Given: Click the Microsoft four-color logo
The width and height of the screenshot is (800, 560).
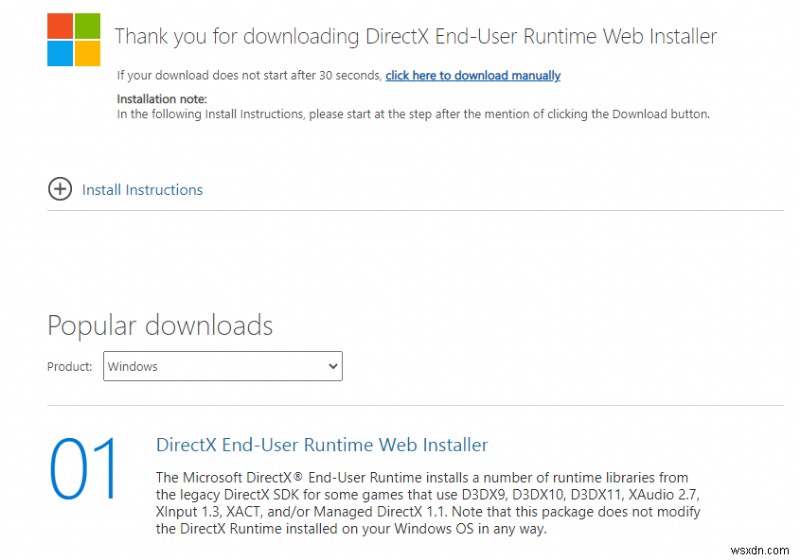Looking at the screenshot, I should click(x=73, y=40).
